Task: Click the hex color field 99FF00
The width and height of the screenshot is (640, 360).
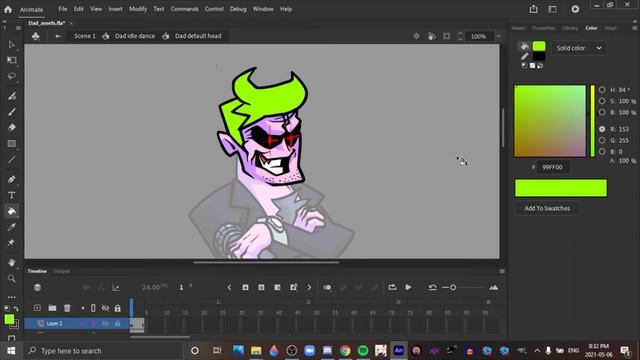Action: click(553, 167)
